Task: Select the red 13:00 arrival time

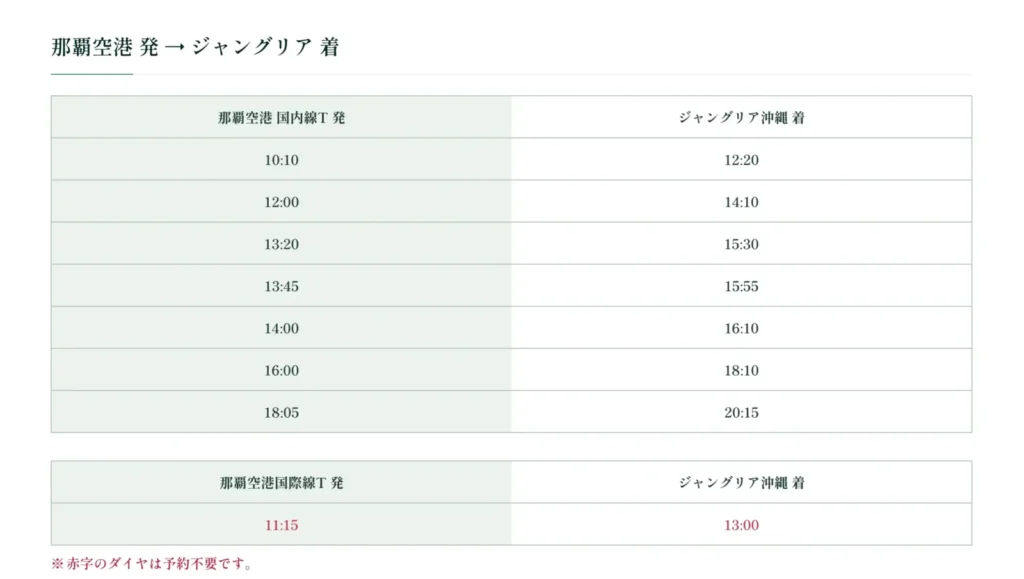Action: tap(741, 525)
